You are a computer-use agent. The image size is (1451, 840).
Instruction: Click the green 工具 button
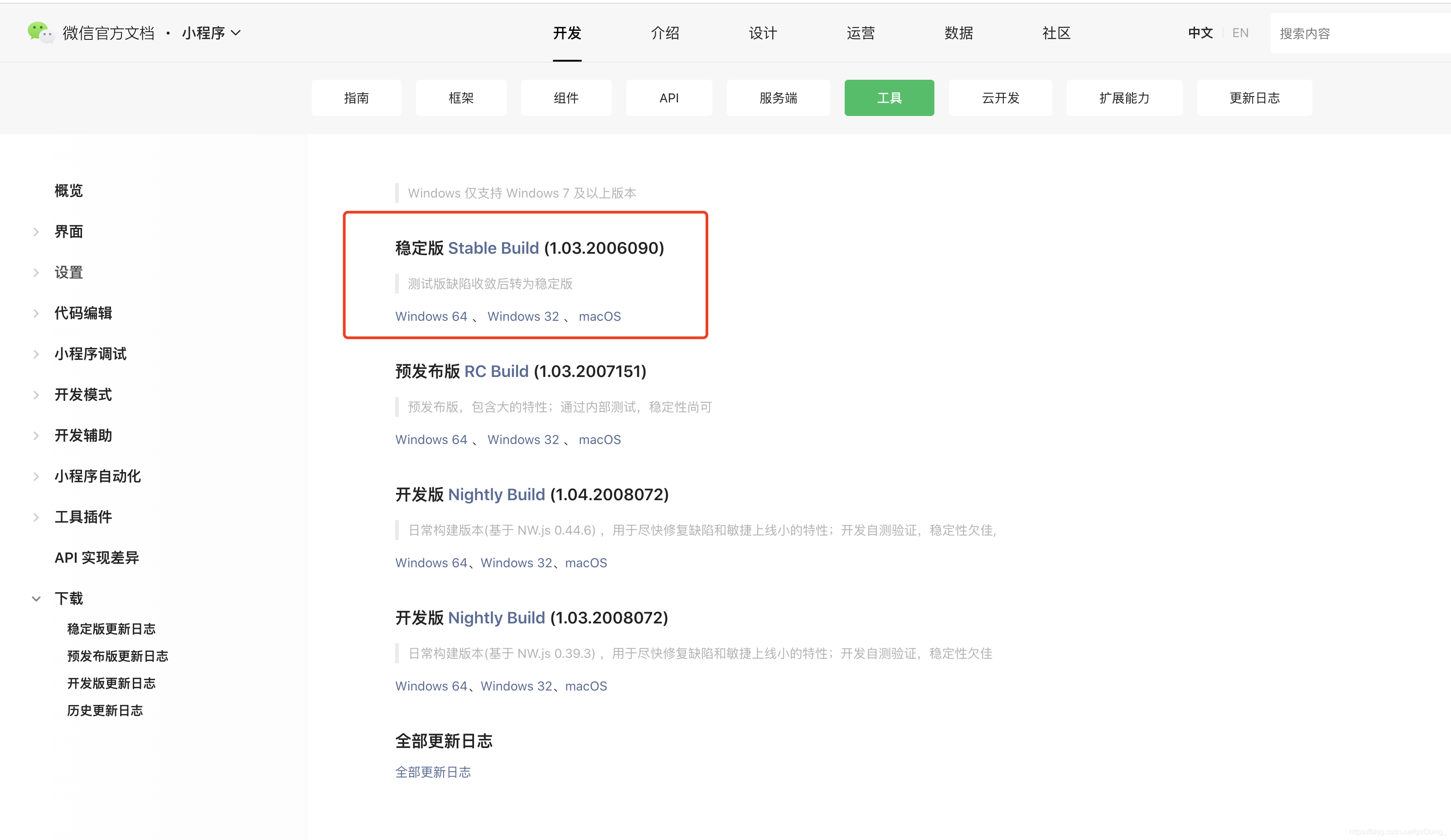889,98
